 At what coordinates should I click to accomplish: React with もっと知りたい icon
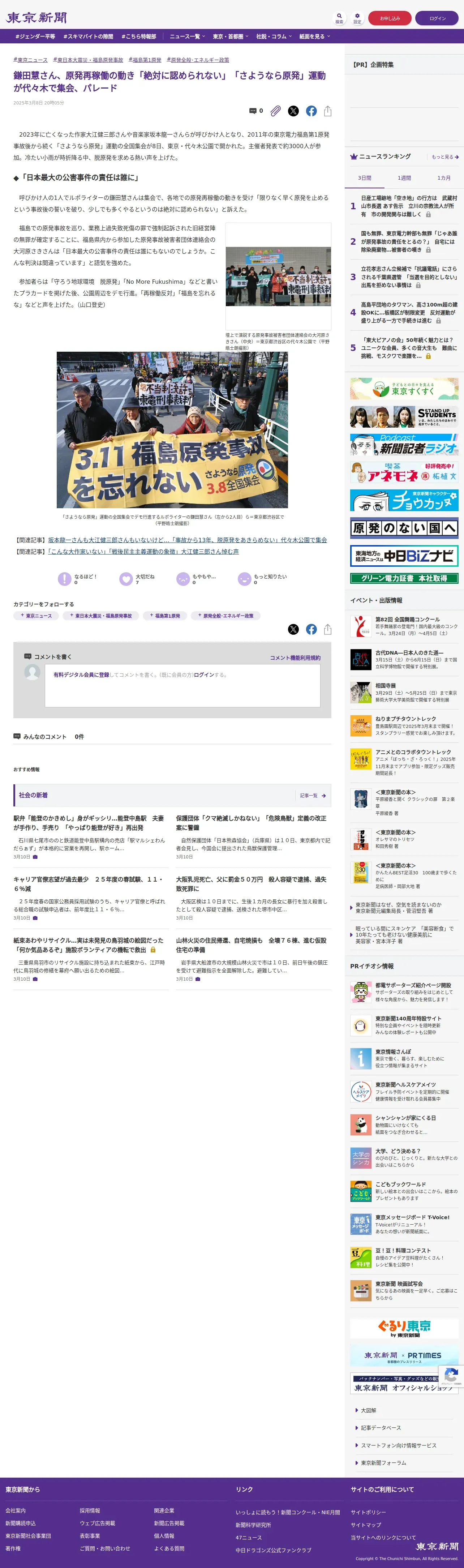pyautogui.click(x=244, y=579)
